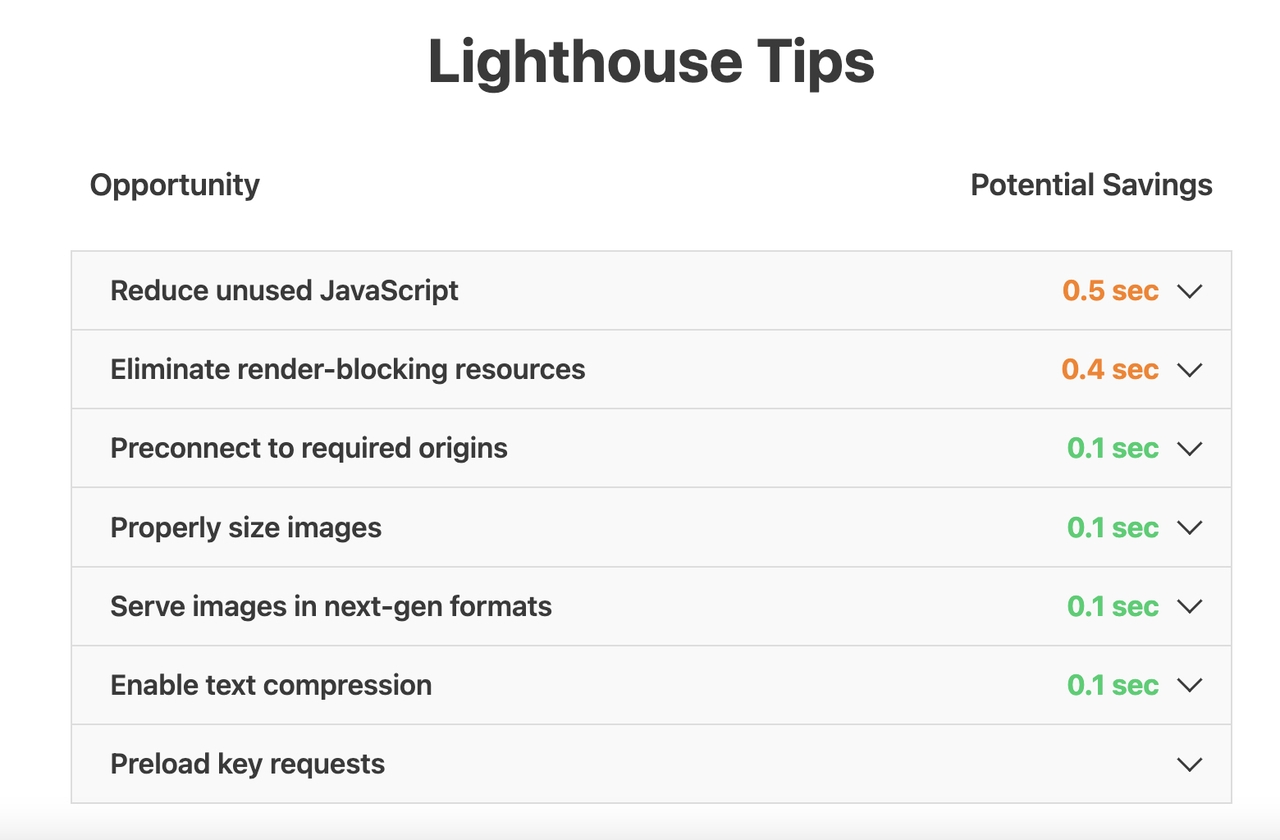Expand chevron for Serve images in next-gen formats
This screenshot has width=1280, height=840.
click(1189, 607)
